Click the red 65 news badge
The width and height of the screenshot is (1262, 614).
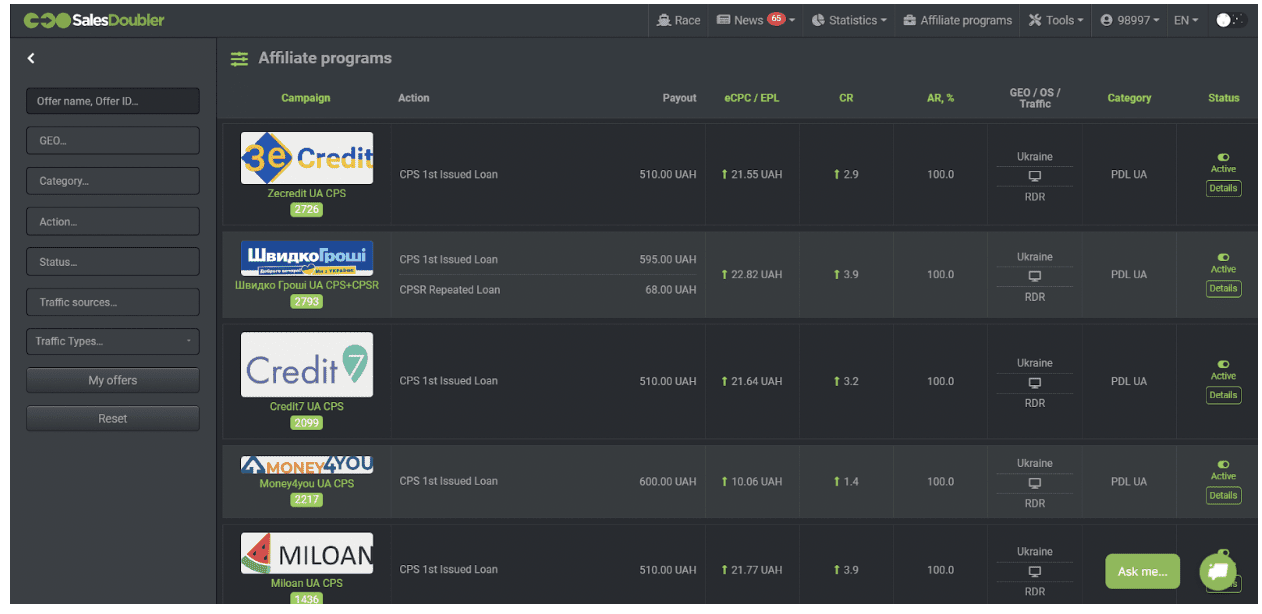coord(776,18)
